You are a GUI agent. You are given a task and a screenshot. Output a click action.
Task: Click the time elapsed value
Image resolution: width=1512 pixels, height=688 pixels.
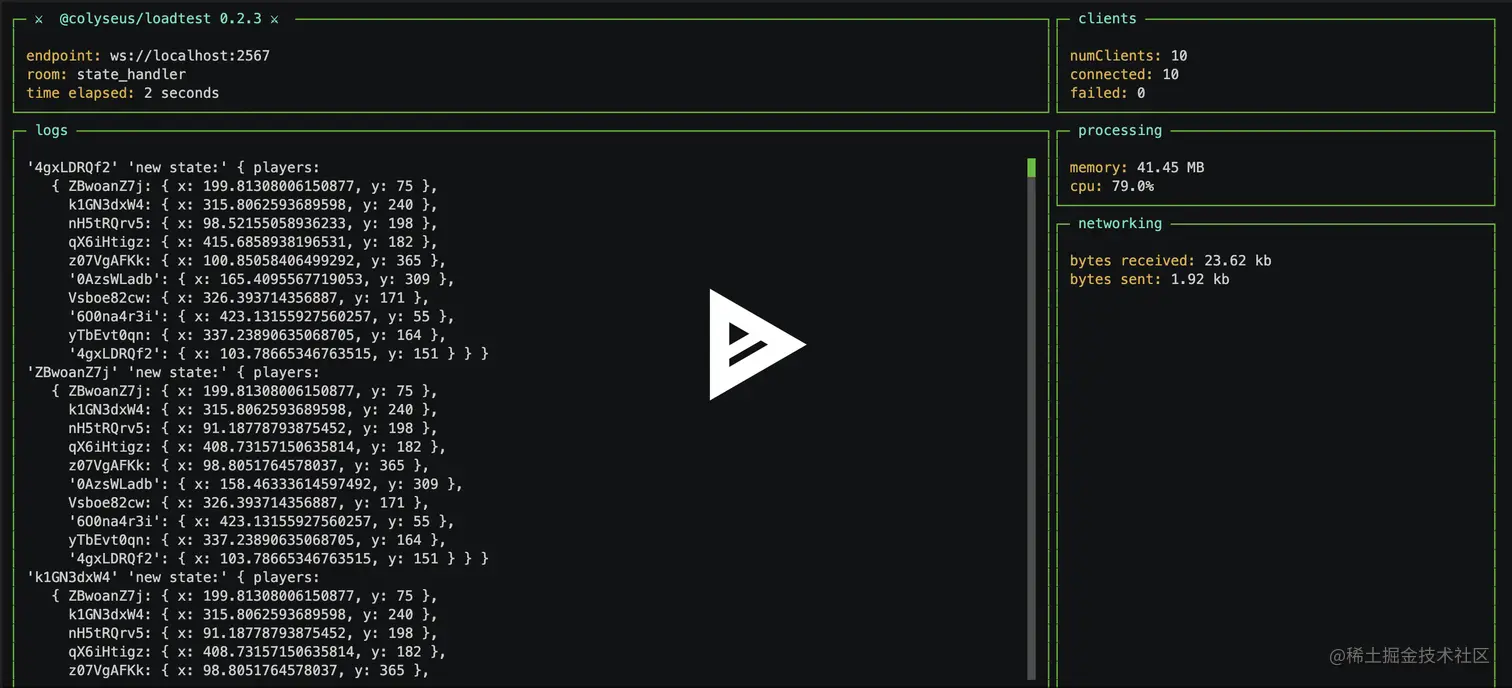click(183, 92)
